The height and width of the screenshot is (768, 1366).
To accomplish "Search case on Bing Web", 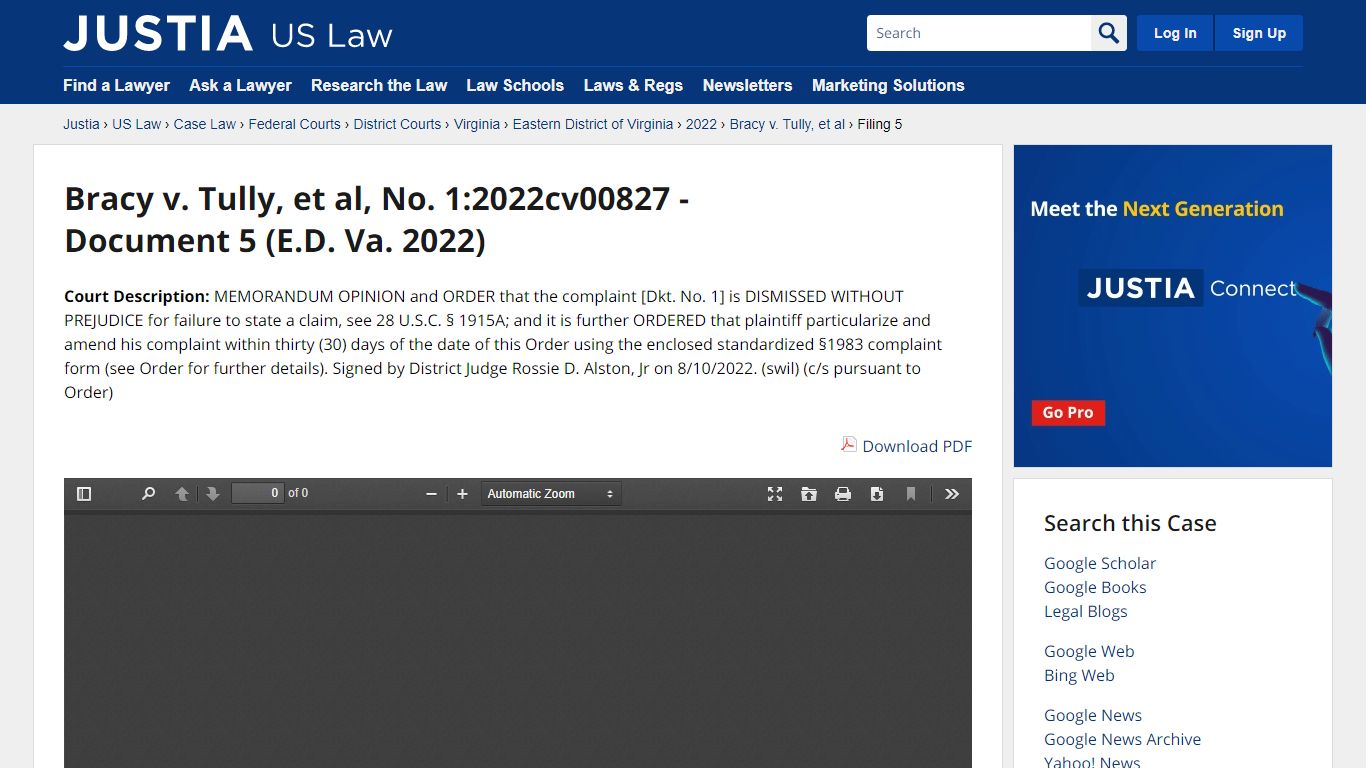I will [1079, 675].
